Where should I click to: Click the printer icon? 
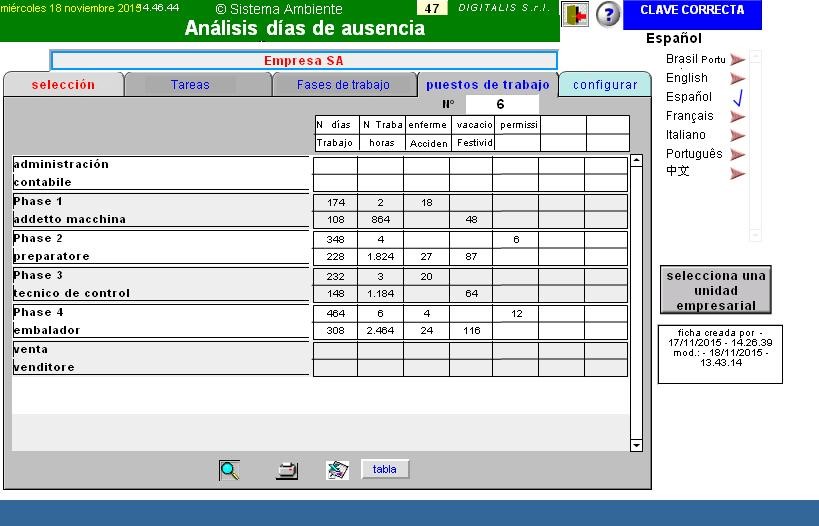pyautogui.click(x=287, y=470)
